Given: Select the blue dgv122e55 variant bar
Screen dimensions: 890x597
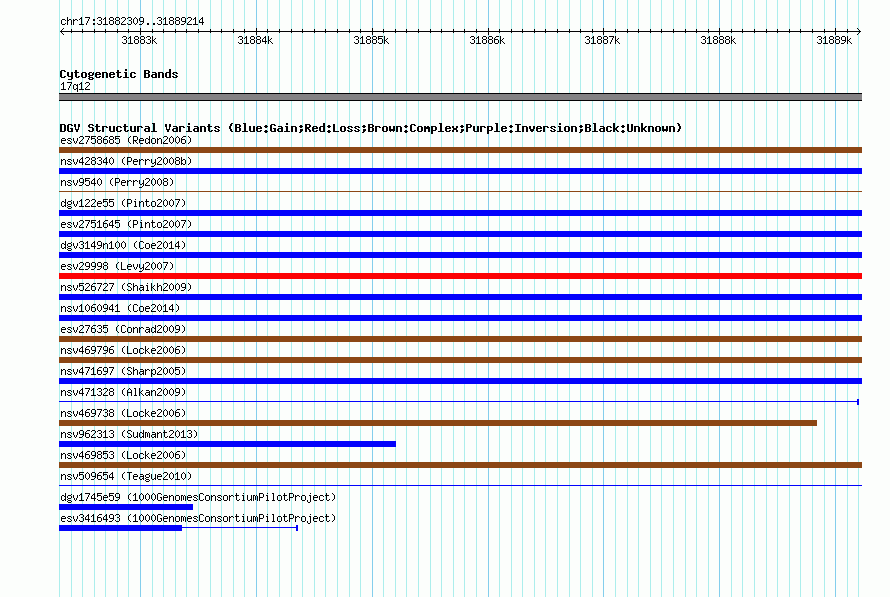Looking at the screenshot, I should coord(460,213).
